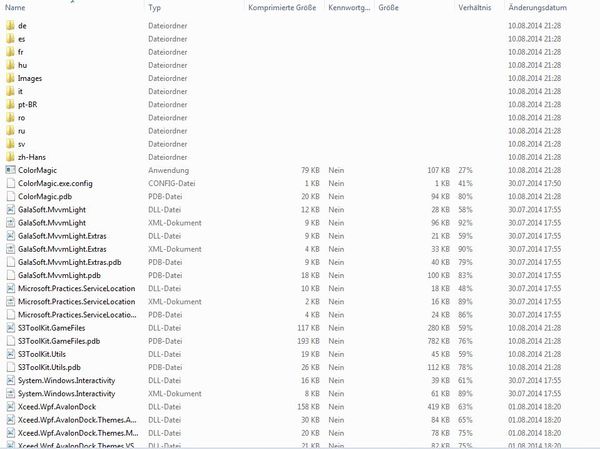Click 'Dateiordner' type of the de folder
This screenshot has width=600, height=449.
(168, 26)
